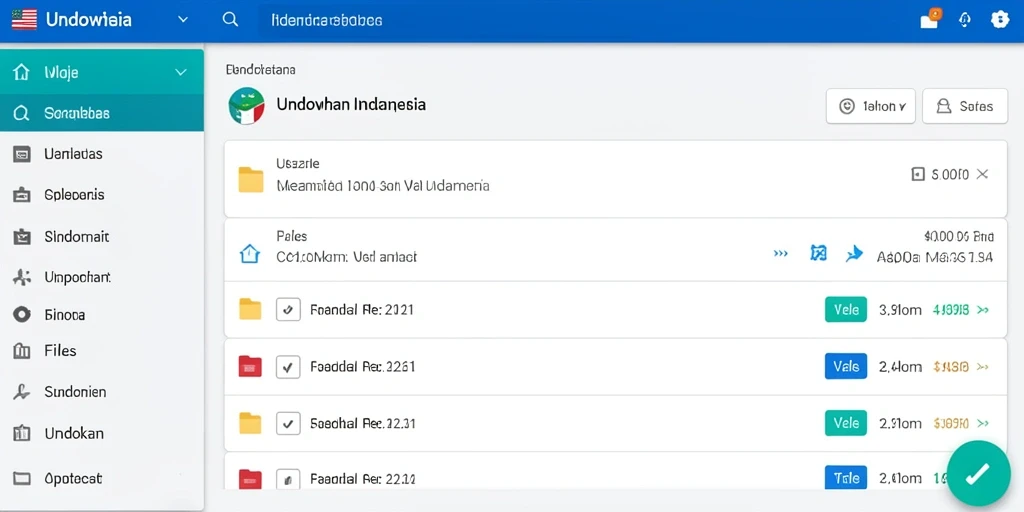
Task: Click blue Tale button in Faandal Re: 22.14 row
Action: (846, 478)
